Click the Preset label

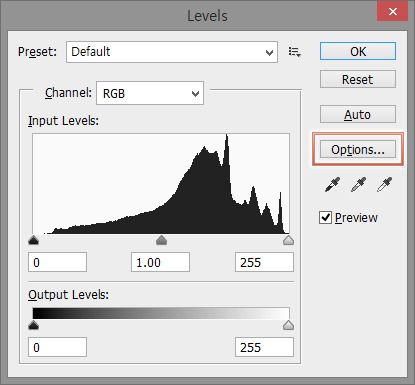coord(37,52)
